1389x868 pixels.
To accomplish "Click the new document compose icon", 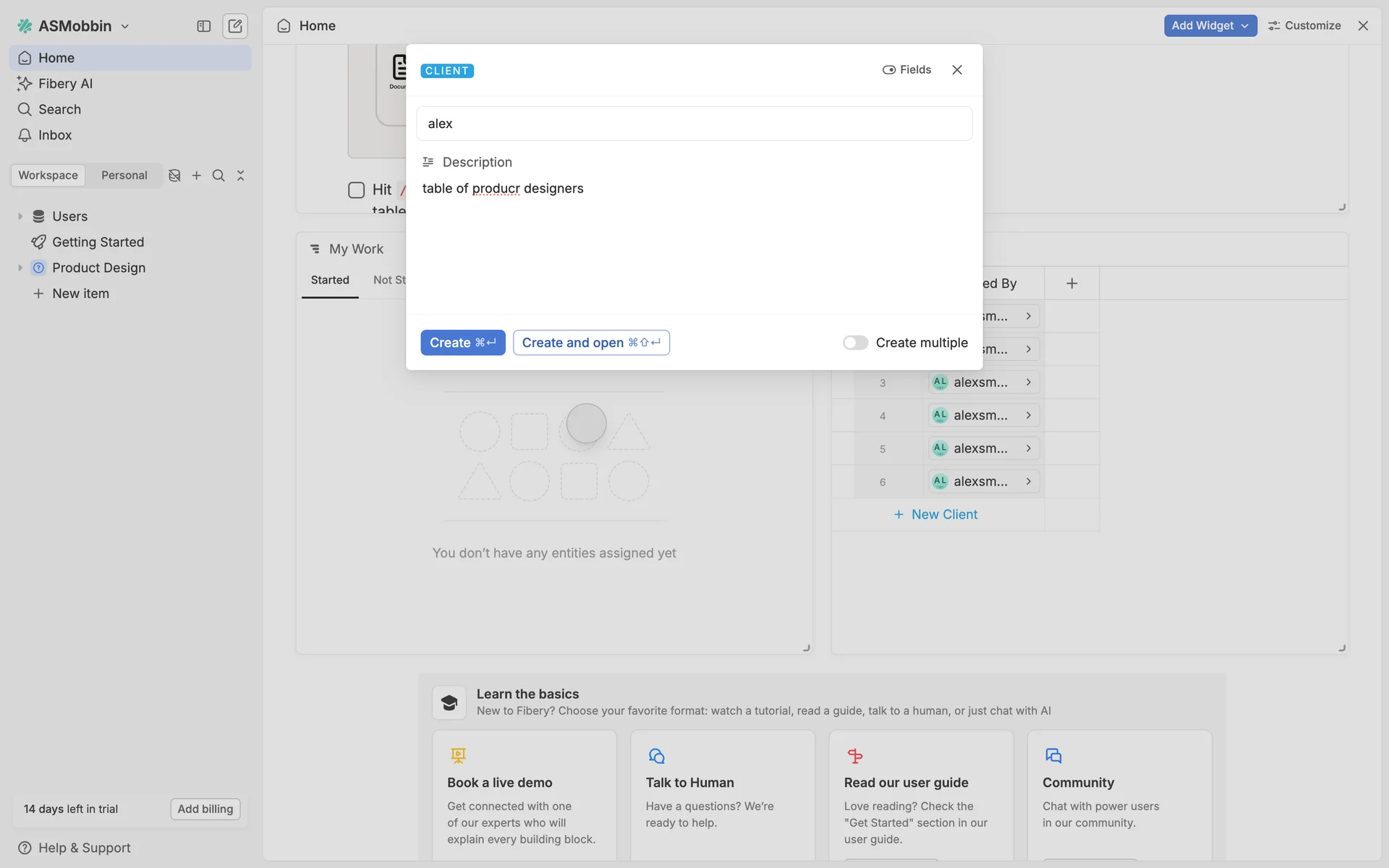I will (234, 26).
